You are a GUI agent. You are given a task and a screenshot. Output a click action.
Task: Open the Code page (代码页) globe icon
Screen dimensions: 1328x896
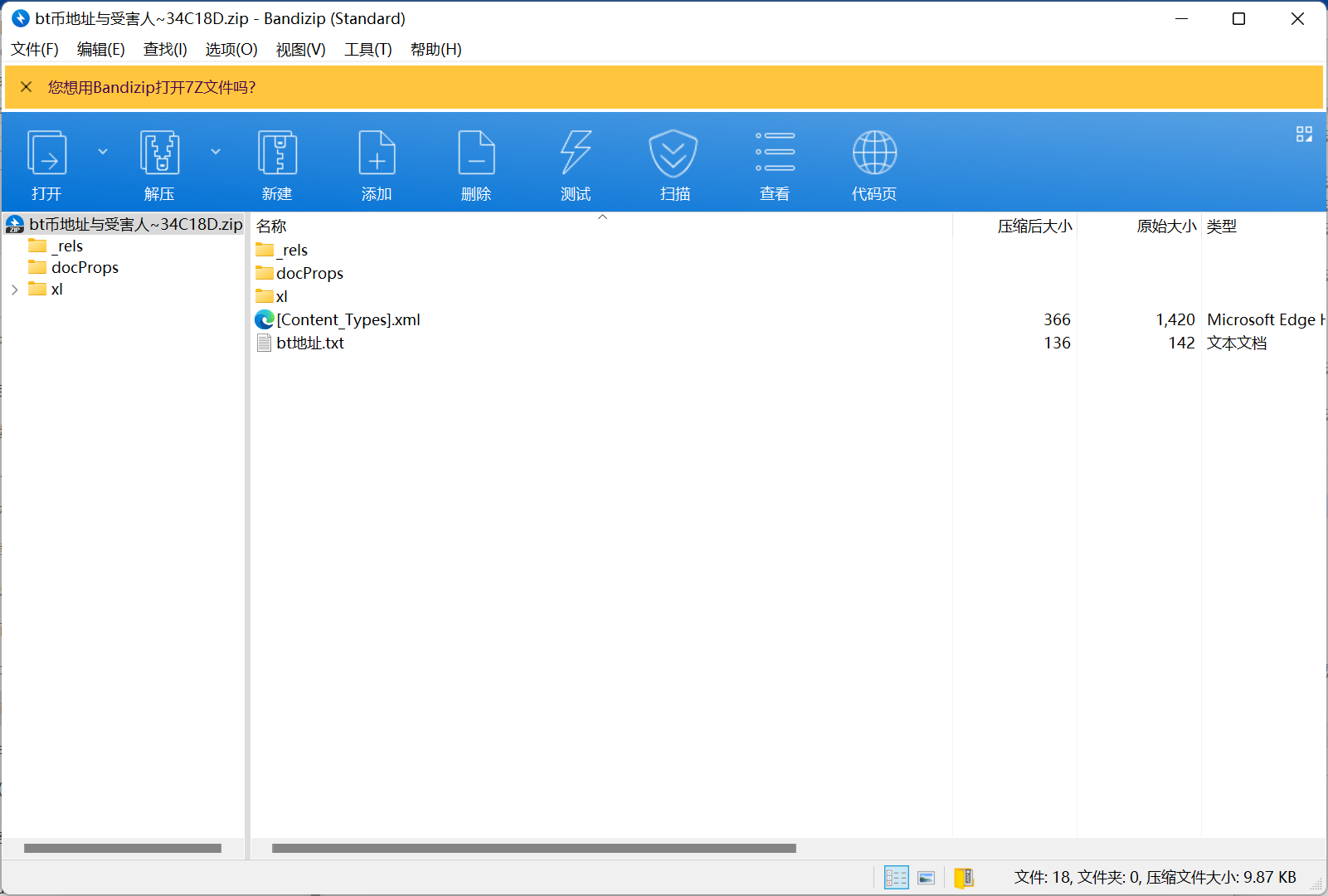pyautogui.click(x=874, y=153)
